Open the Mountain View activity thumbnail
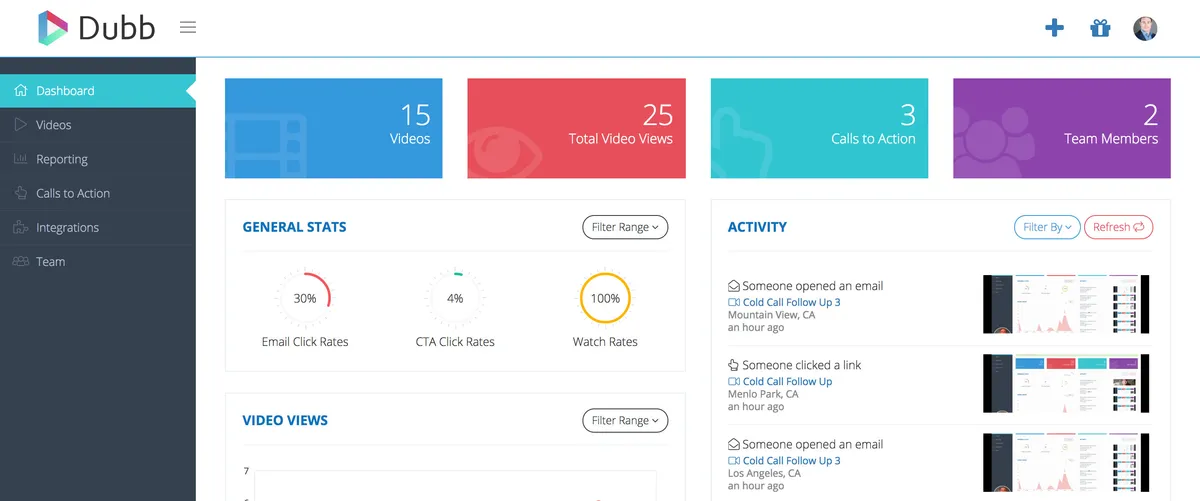The image size is (1200, 501). 1066,304
